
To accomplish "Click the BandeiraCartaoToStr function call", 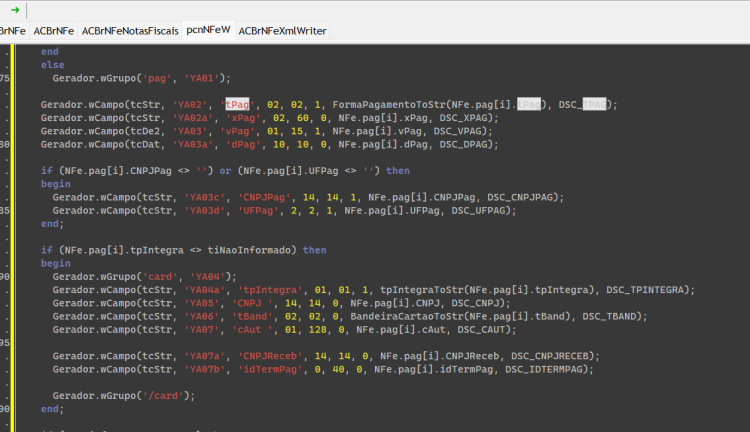I will coord(406,316).
